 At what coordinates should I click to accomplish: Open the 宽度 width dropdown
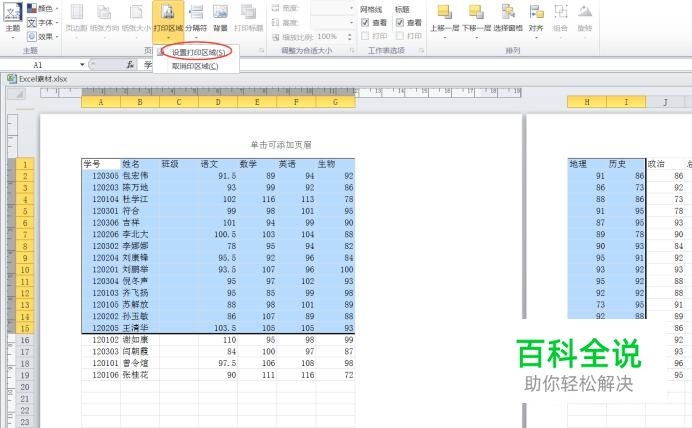pyautogui.click(x=351, y=8)
